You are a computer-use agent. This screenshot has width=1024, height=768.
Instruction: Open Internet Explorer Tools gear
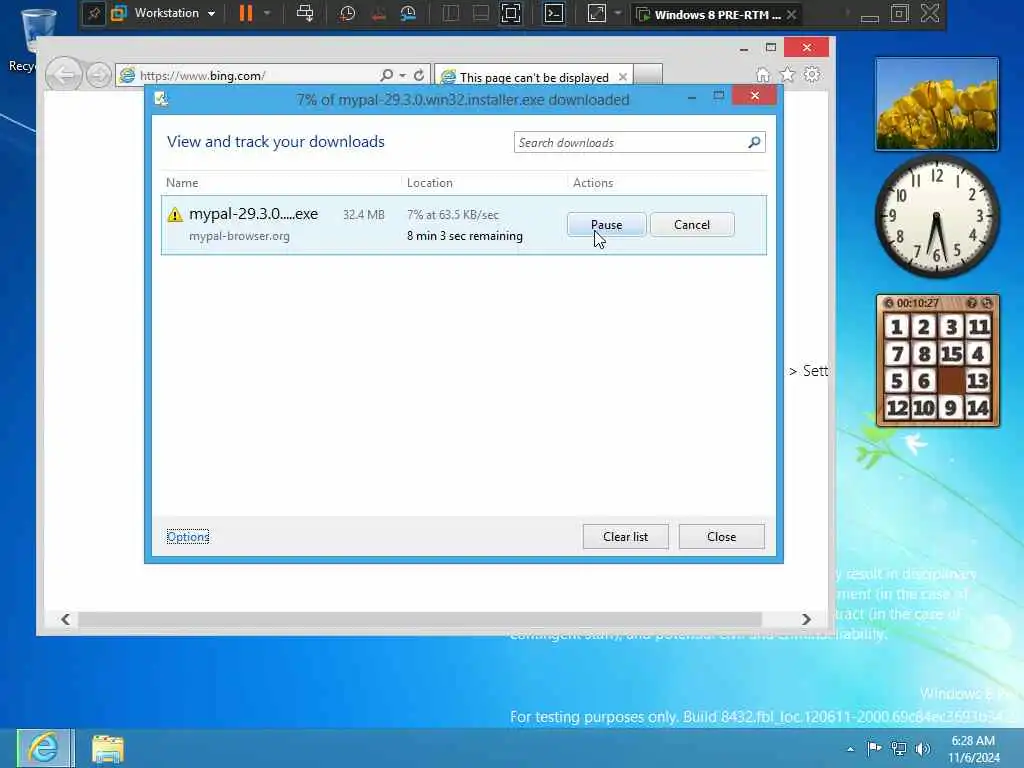pos(812,75)
